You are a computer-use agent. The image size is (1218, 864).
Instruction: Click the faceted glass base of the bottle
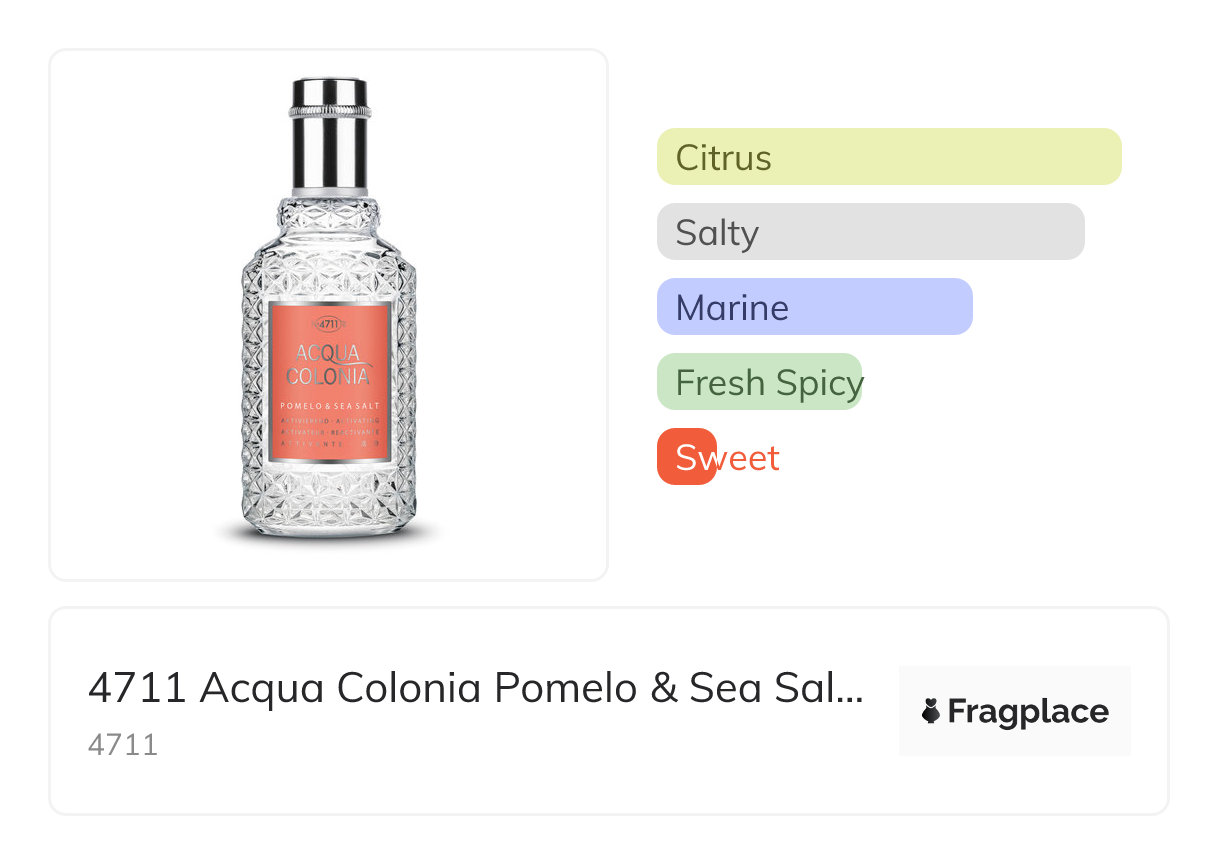(x=329, y=505)
